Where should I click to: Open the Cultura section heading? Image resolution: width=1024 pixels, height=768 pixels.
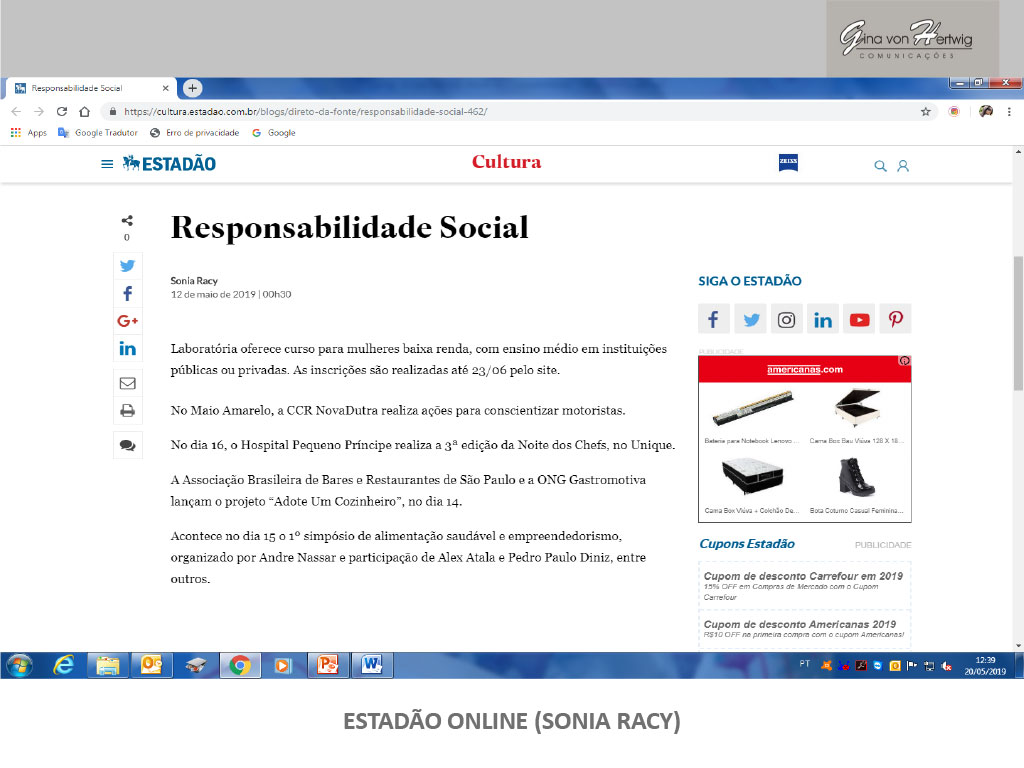click(507, 162)
